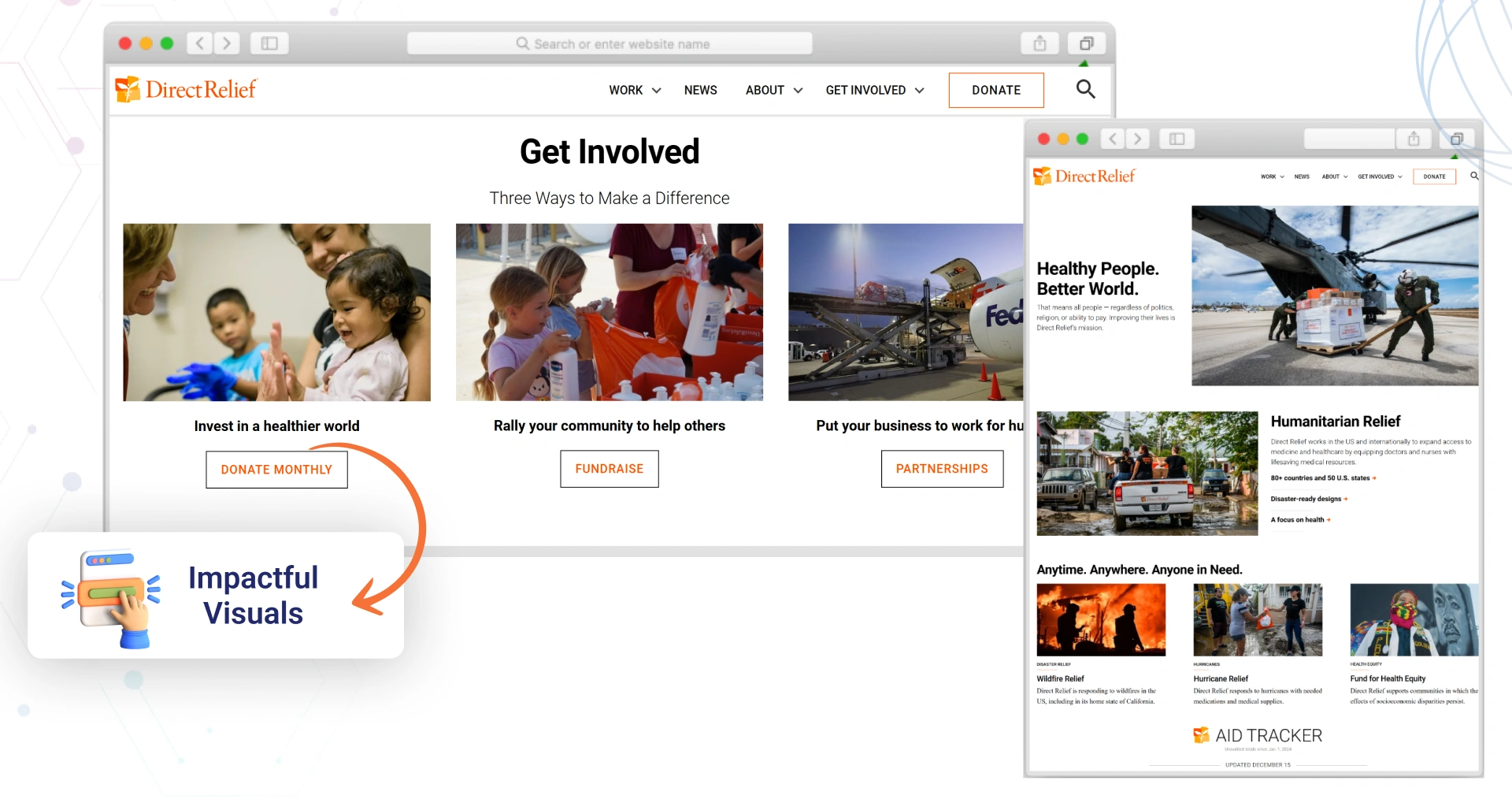This screenshot has height=799, width=1512.
Task: Go forward in large browser window
Action: 227,43
